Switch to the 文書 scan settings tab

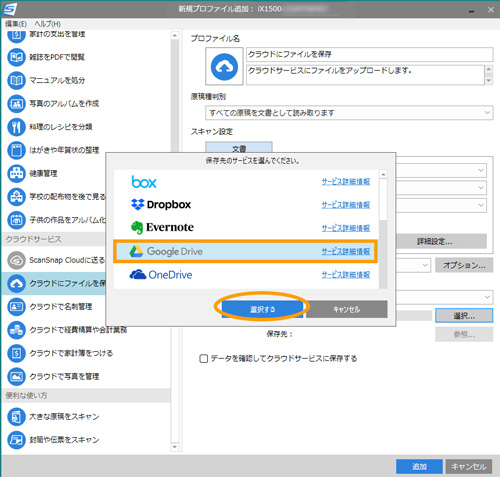coord(239,148)
